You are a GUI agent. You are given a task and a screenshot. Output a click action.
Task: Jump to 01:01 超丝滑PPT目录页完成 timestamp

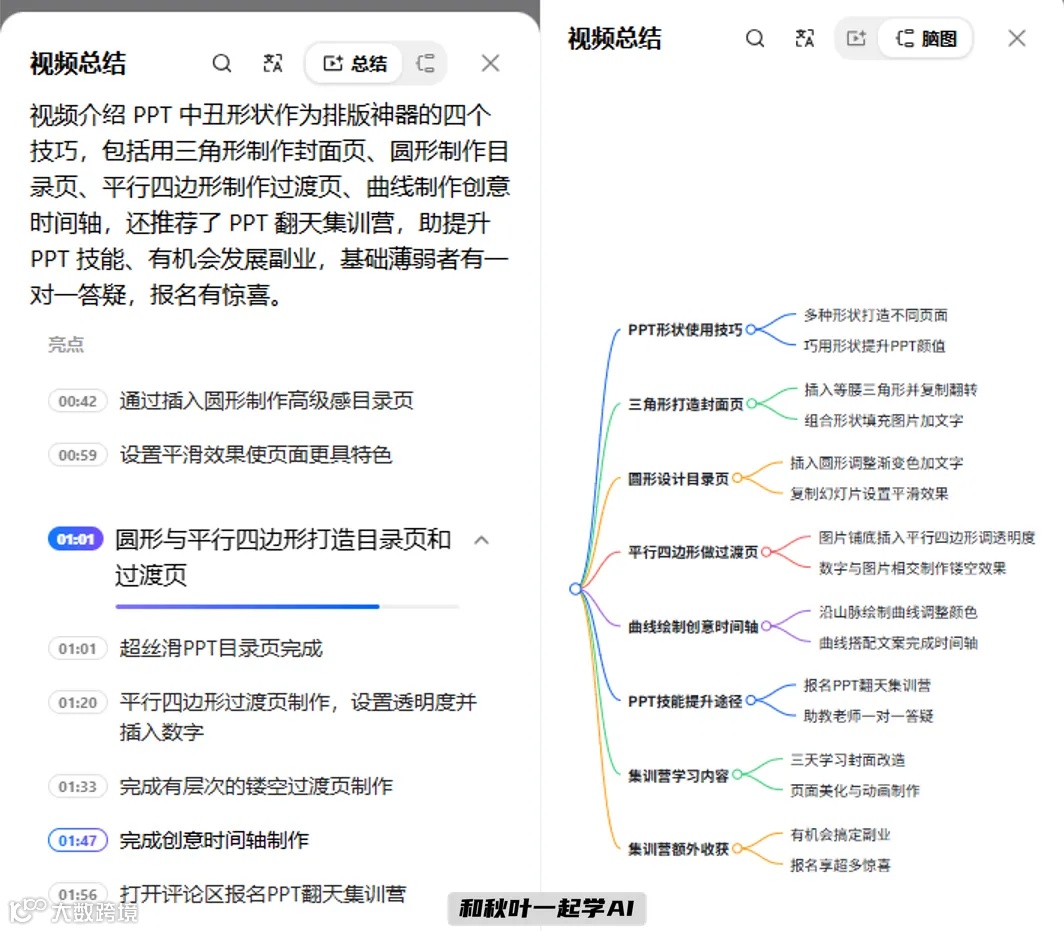point(77,649)
